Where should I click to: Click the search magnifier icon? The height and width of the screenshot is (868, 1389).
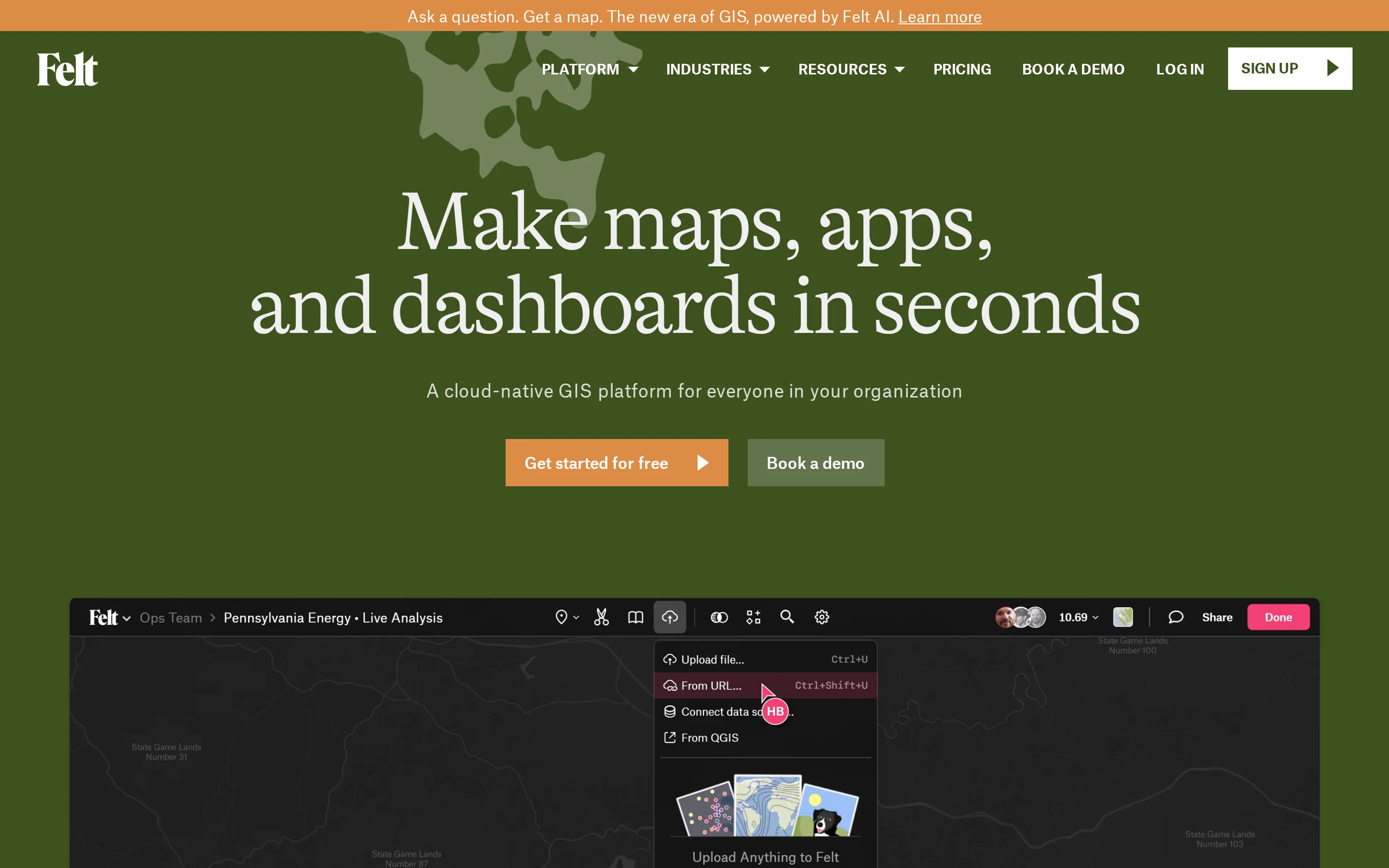click(787, 617)
